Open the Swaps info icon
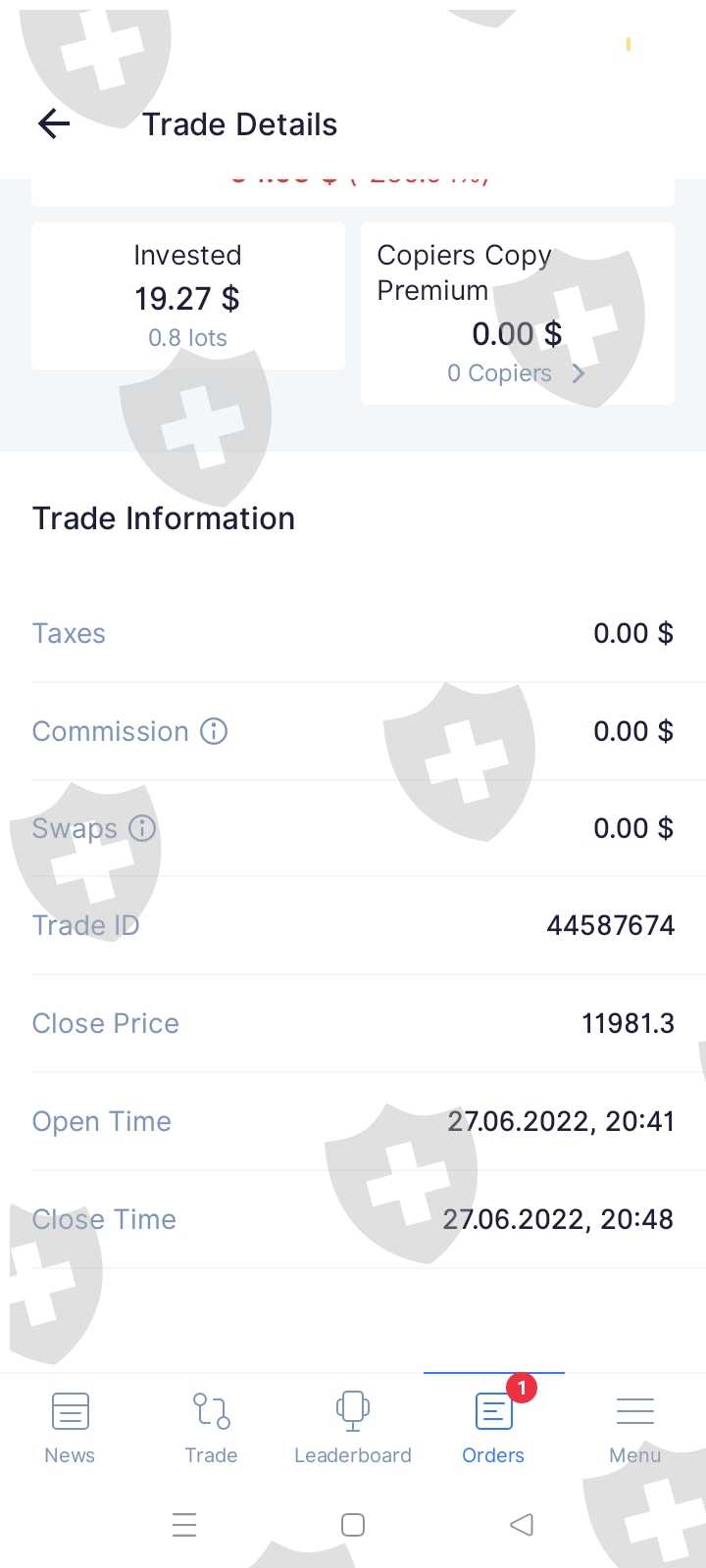Viewport: 706px width, 1568px height. (142, 828)
